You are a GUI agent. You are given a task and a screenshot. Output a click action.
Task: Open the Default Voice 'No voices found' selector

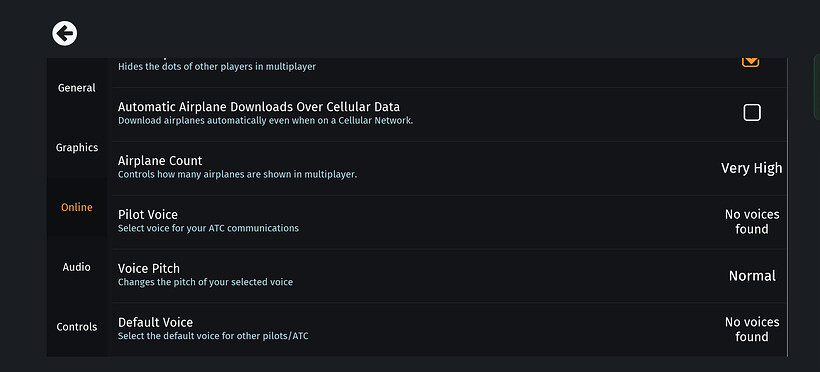pyautogui.click(x=751, y=329)
